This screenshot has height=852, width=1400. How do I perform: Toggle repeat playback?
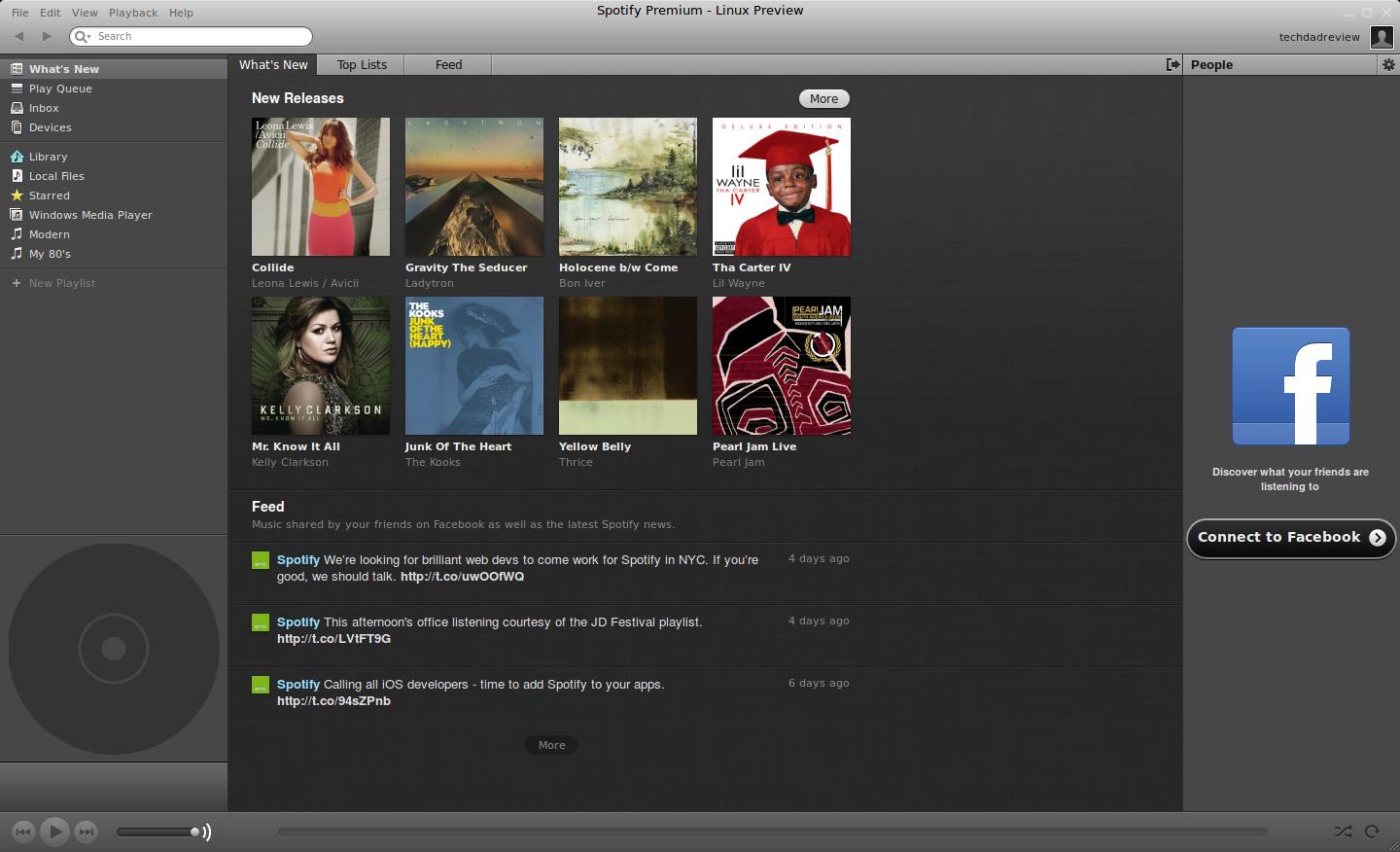pyautogui.click(x=1372, y=832)
